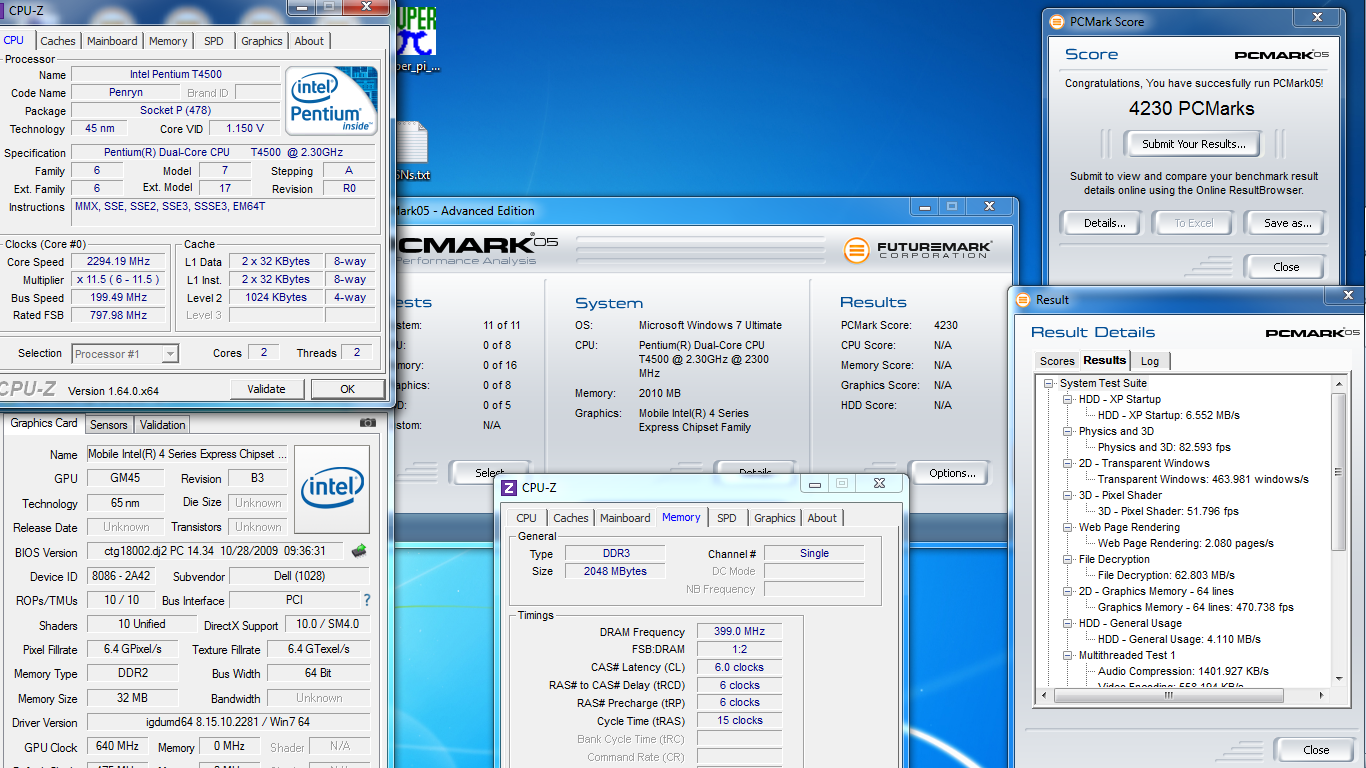Collapse the Multithreaded Test 1 node
This screenshot has height=768, width=1366.
(x=1068, y=655)
